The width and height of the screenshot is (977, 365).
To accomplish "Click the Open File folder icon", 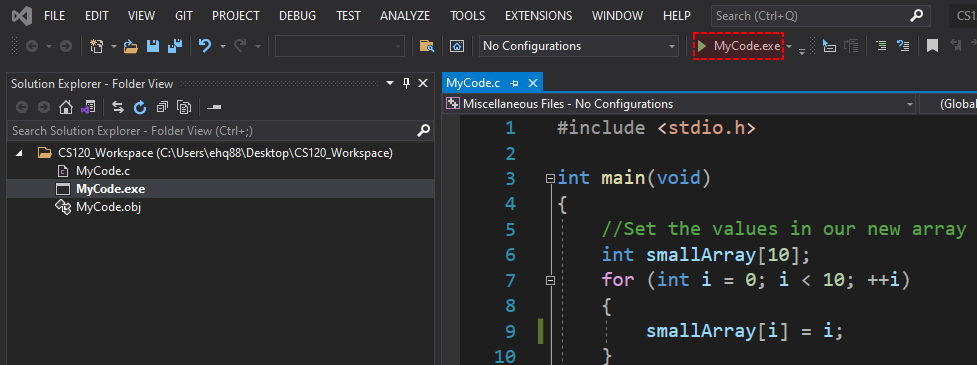I will pos(130,46).
